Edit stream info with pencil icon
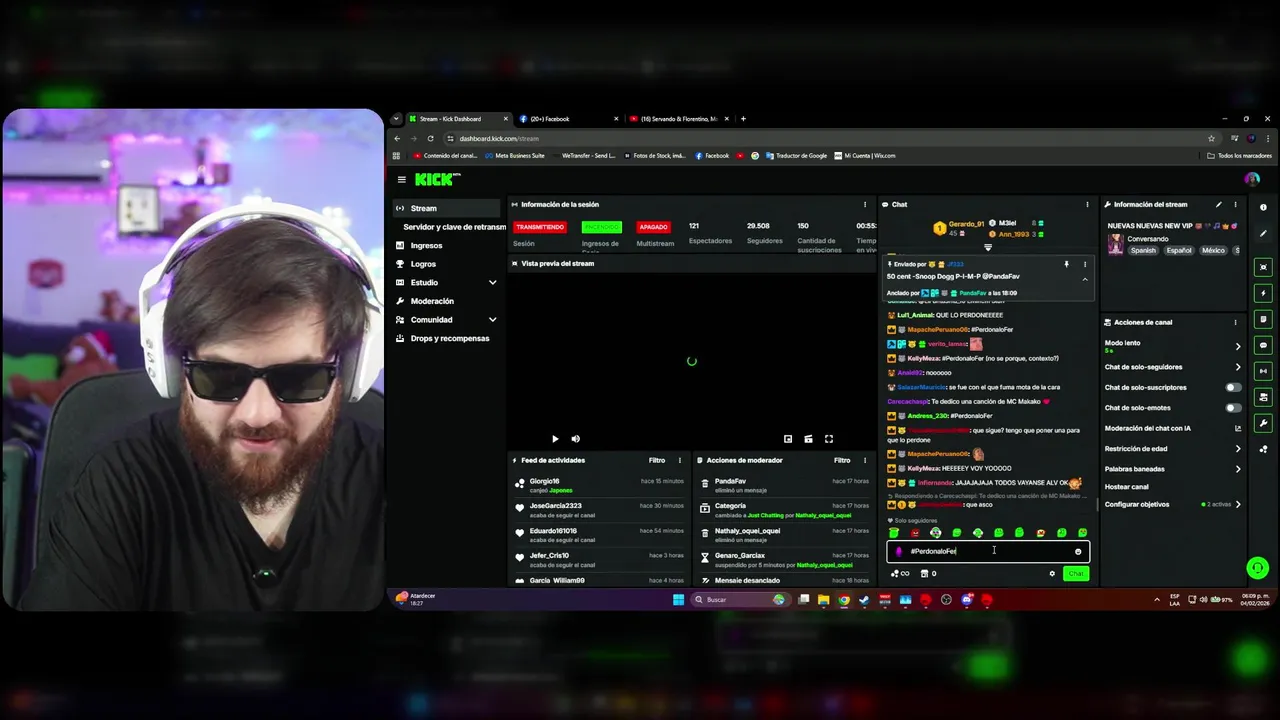This screenshot has width=1280, height=720. tap(1218, 205)
